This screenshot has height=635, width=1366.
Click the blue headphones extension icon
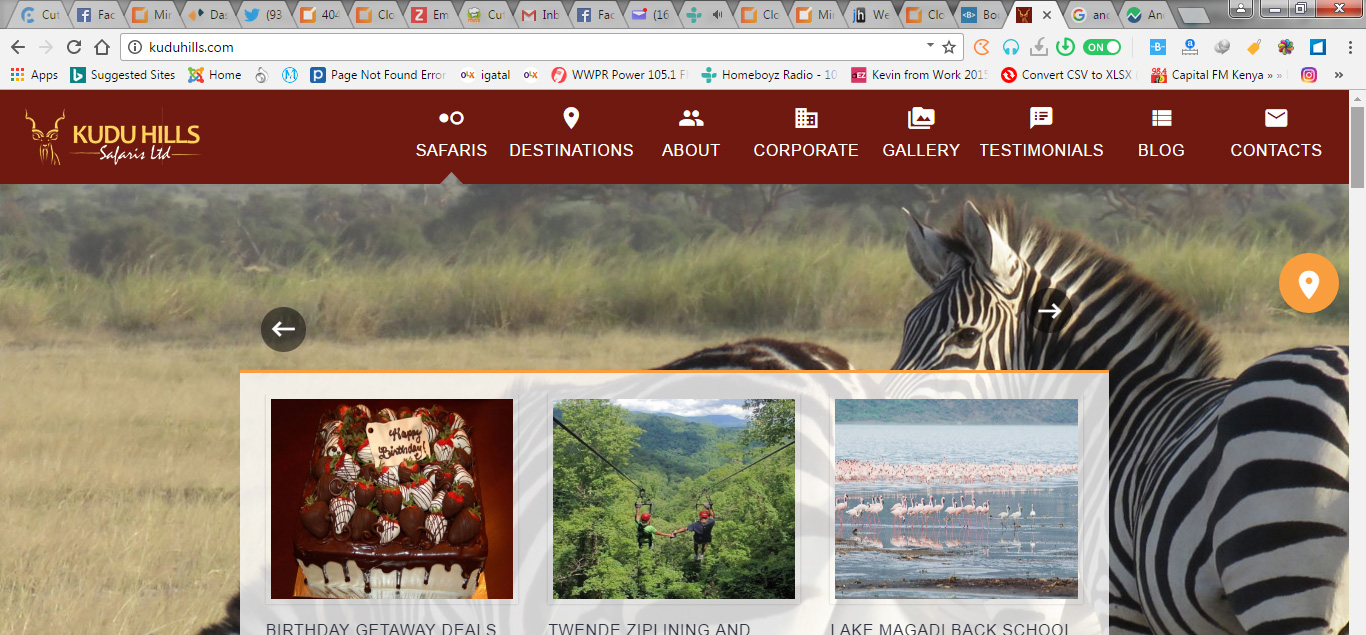[1011, 47]
